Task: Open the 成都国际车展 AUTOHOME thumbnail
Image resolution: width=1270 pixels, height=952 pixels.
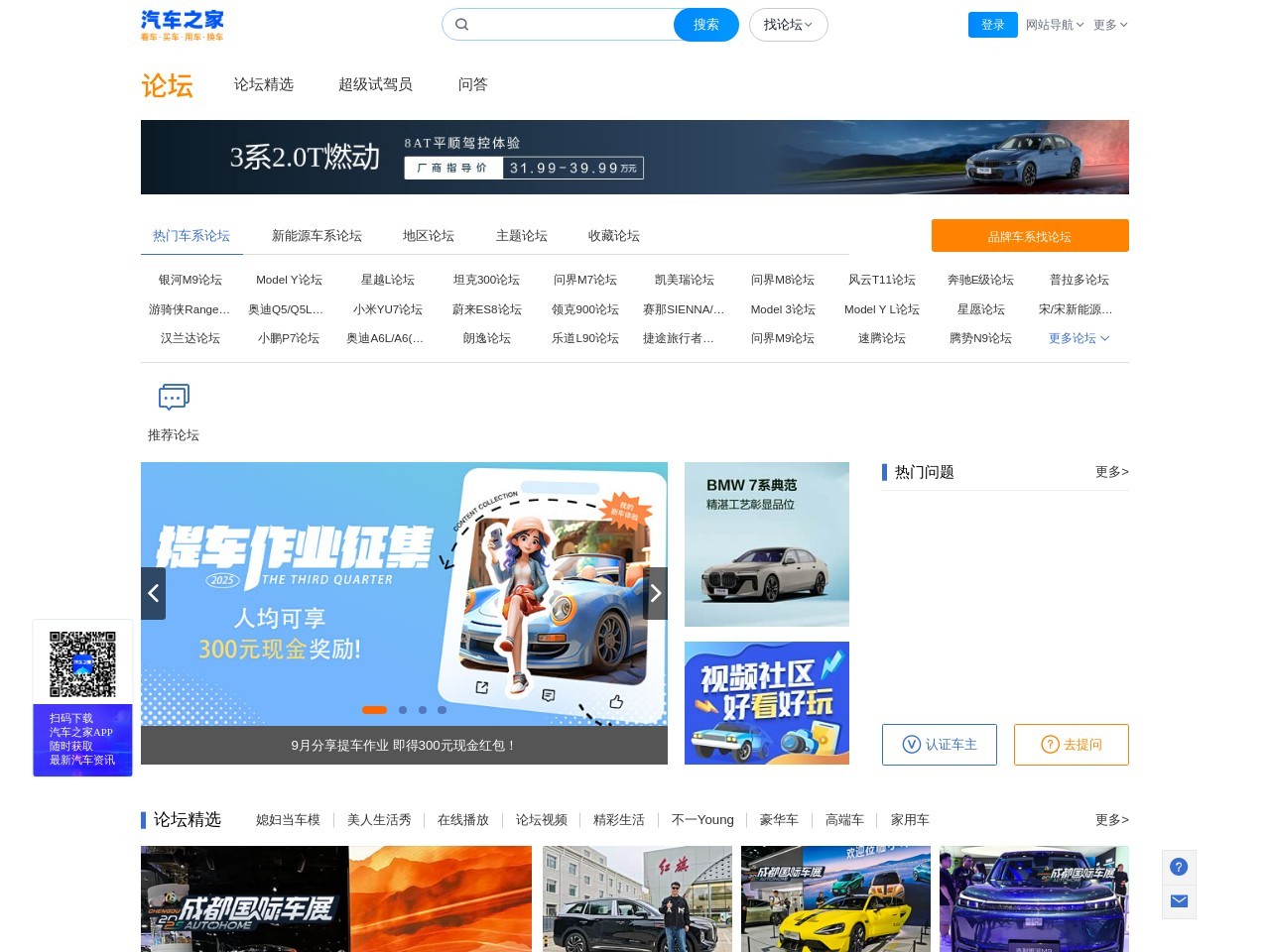Action: (336, 898)
